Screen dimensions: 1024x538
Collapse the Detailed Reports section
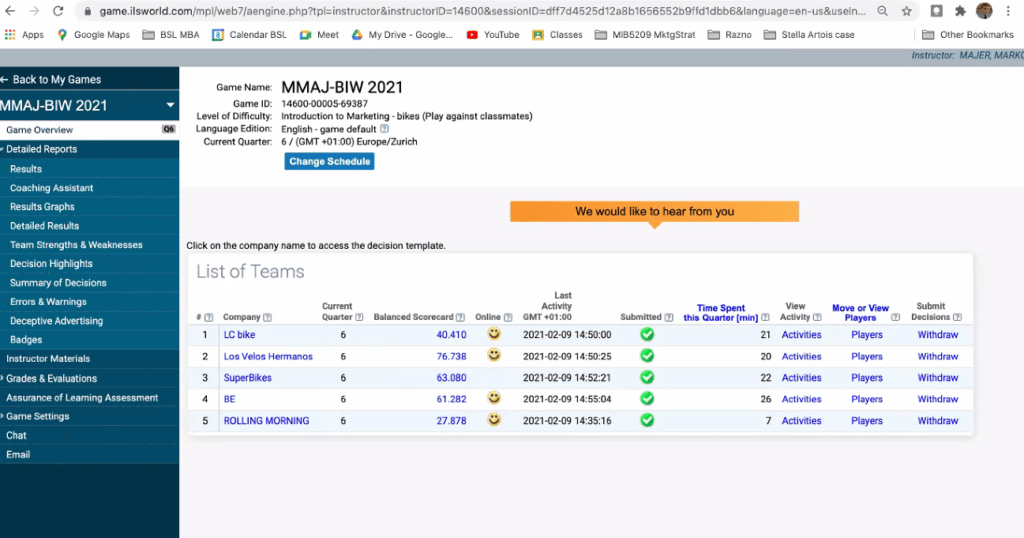click(40, 149)
